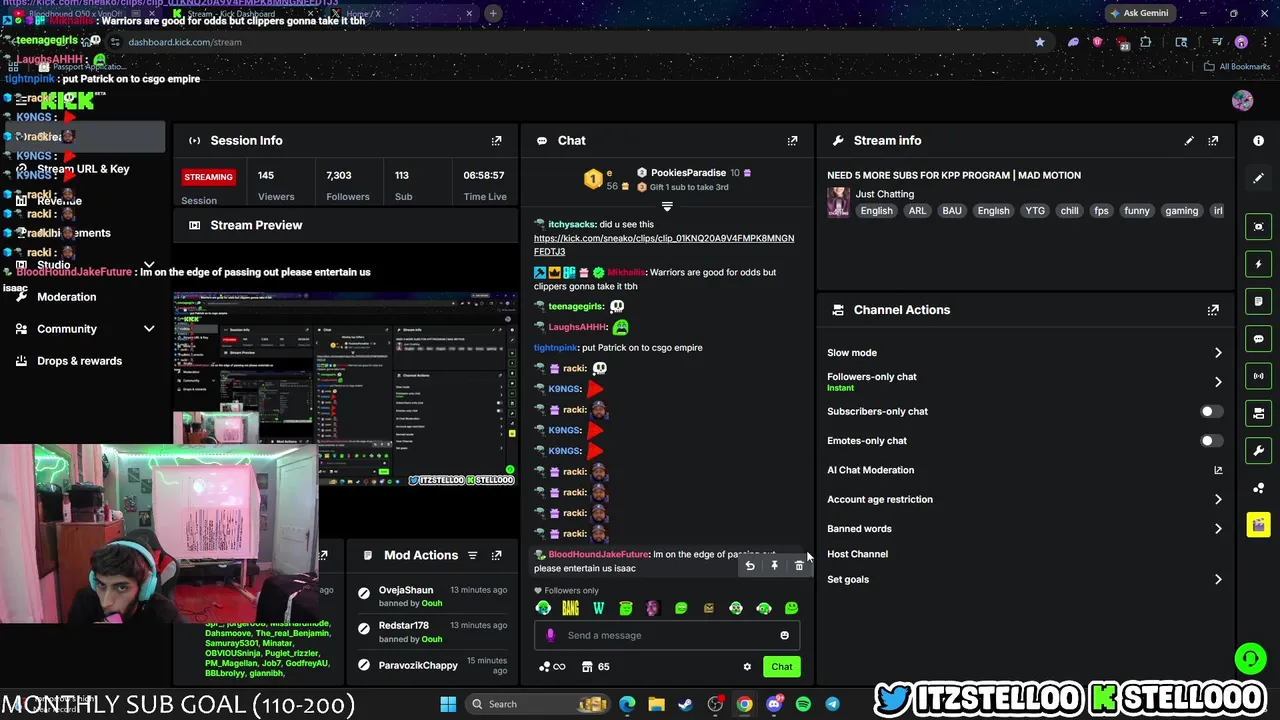Open File Explorer from taskbar
The image size is (1280, 720).
[x=656, y=704]
